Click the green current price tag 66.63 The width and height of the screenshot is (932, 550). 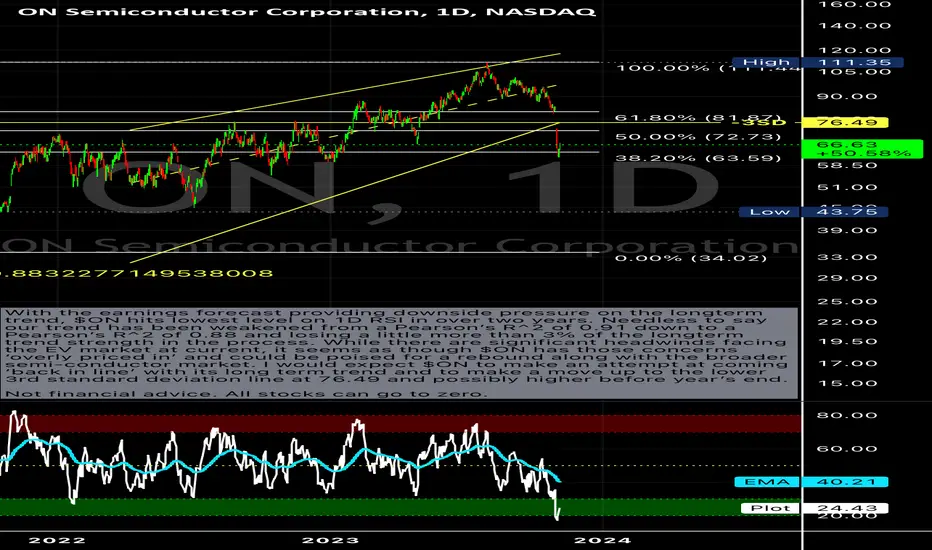click(862, 149)
